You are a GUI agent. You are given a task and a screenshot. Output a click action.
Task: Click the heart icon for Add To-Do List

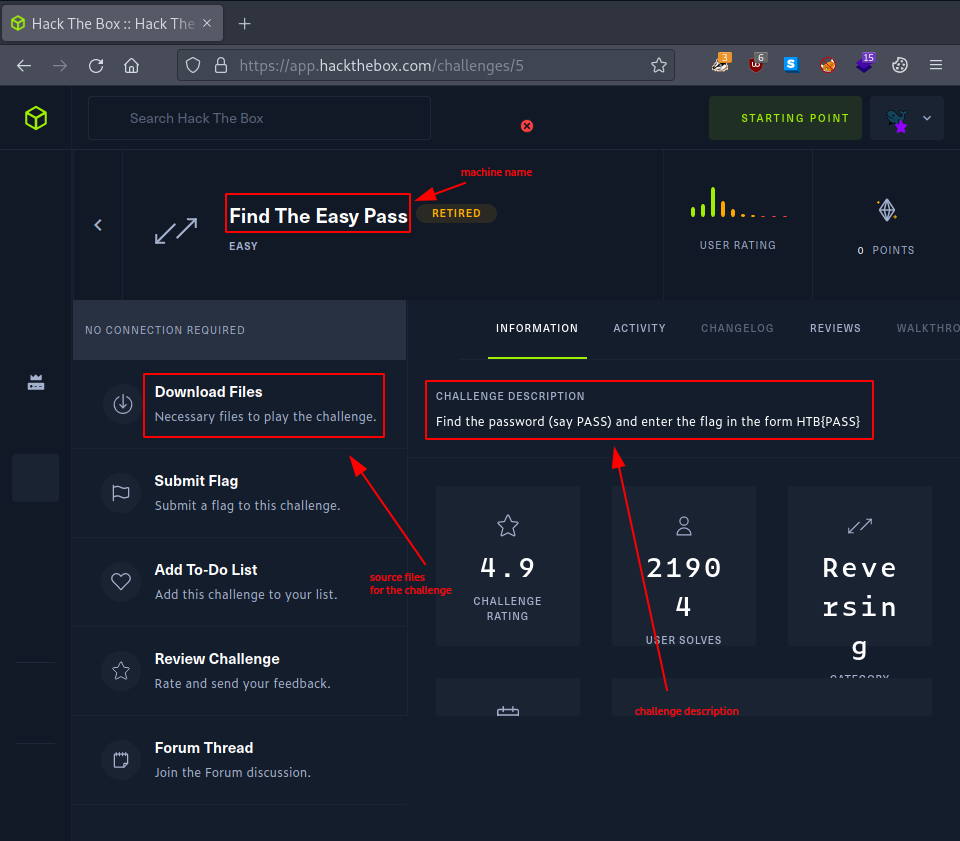point(122,582)
